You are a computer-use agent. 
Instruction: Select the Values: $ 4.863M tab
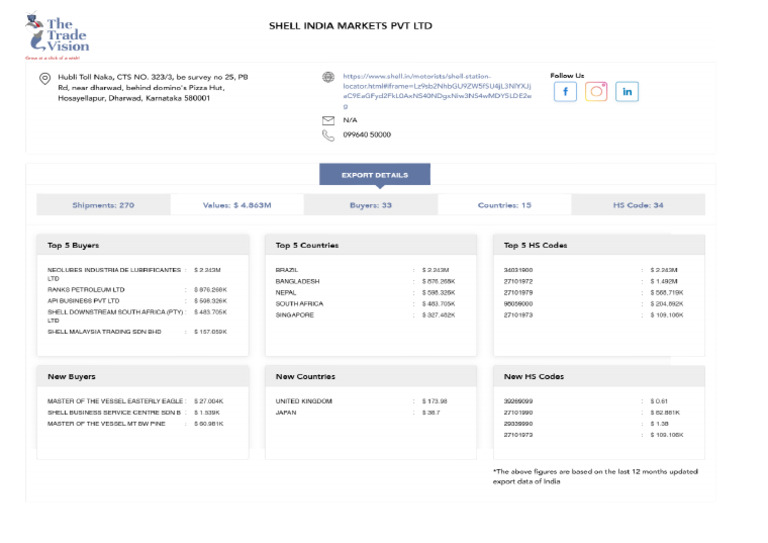237,205
